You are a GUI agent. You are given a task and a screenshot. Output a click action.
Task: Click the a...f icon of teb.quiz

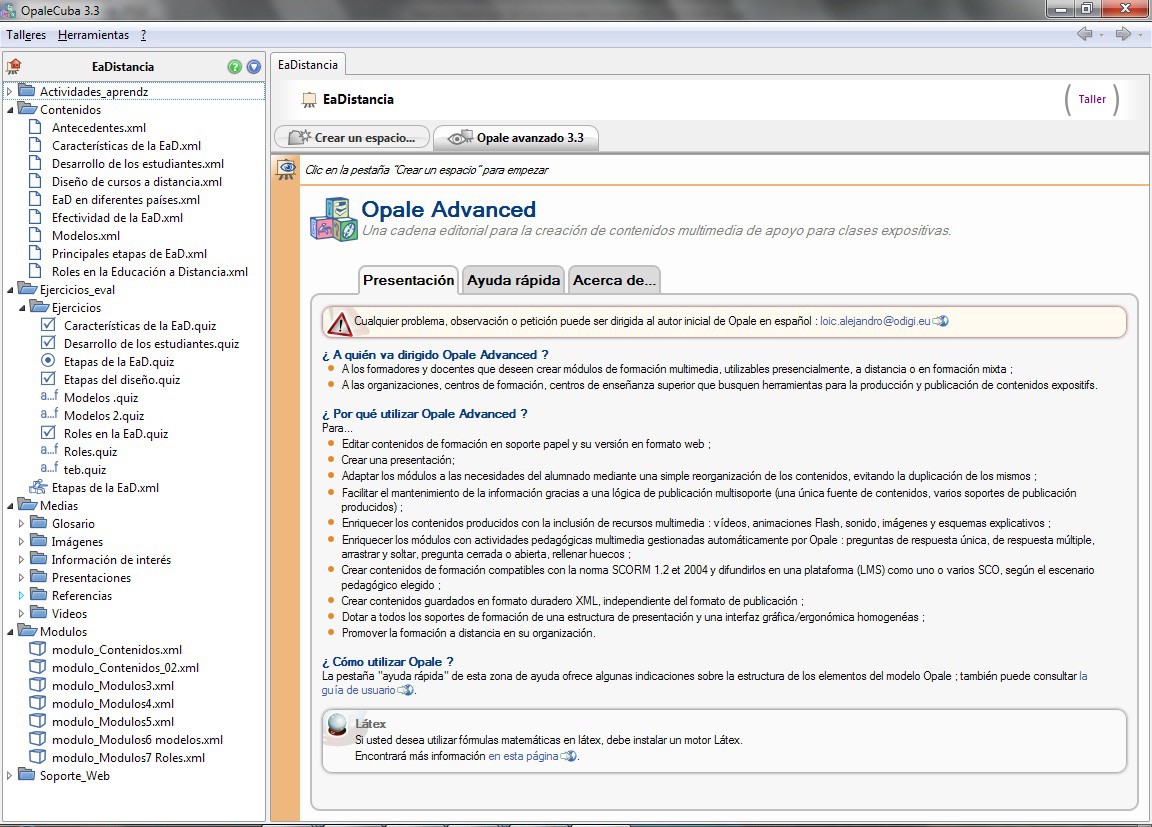point(49,469)
